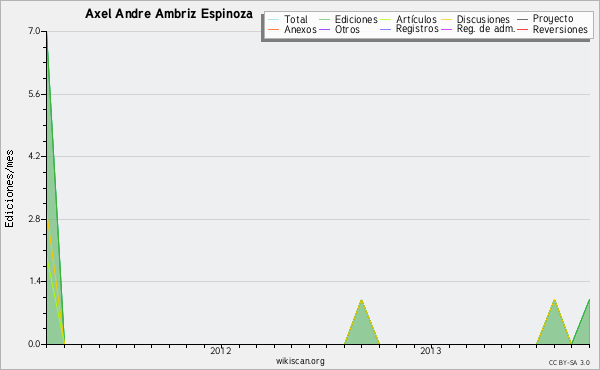Click the 4.2 y-axis value
This screenshot has height=370, width=600.
click(34, 156)
